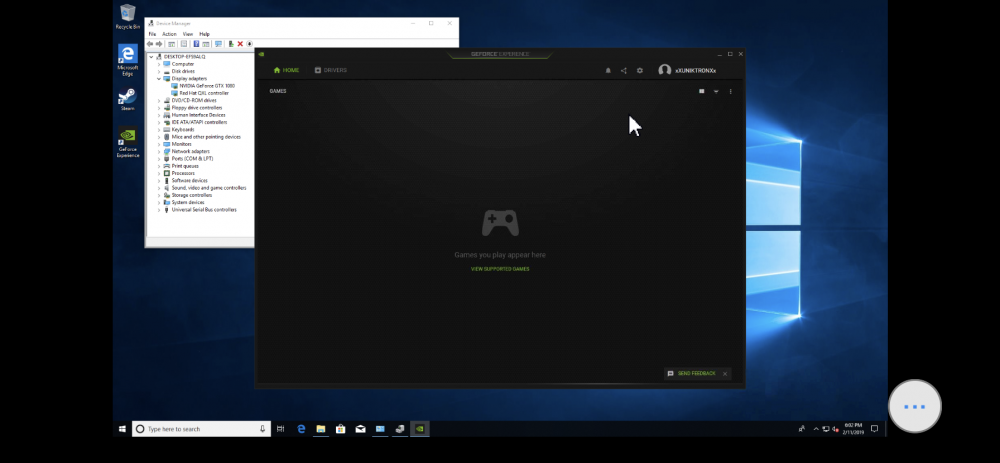The height and width of the screenshot is (463, 1000).
Task: Expand the Disk drives node
Action: tap(159, 71)
